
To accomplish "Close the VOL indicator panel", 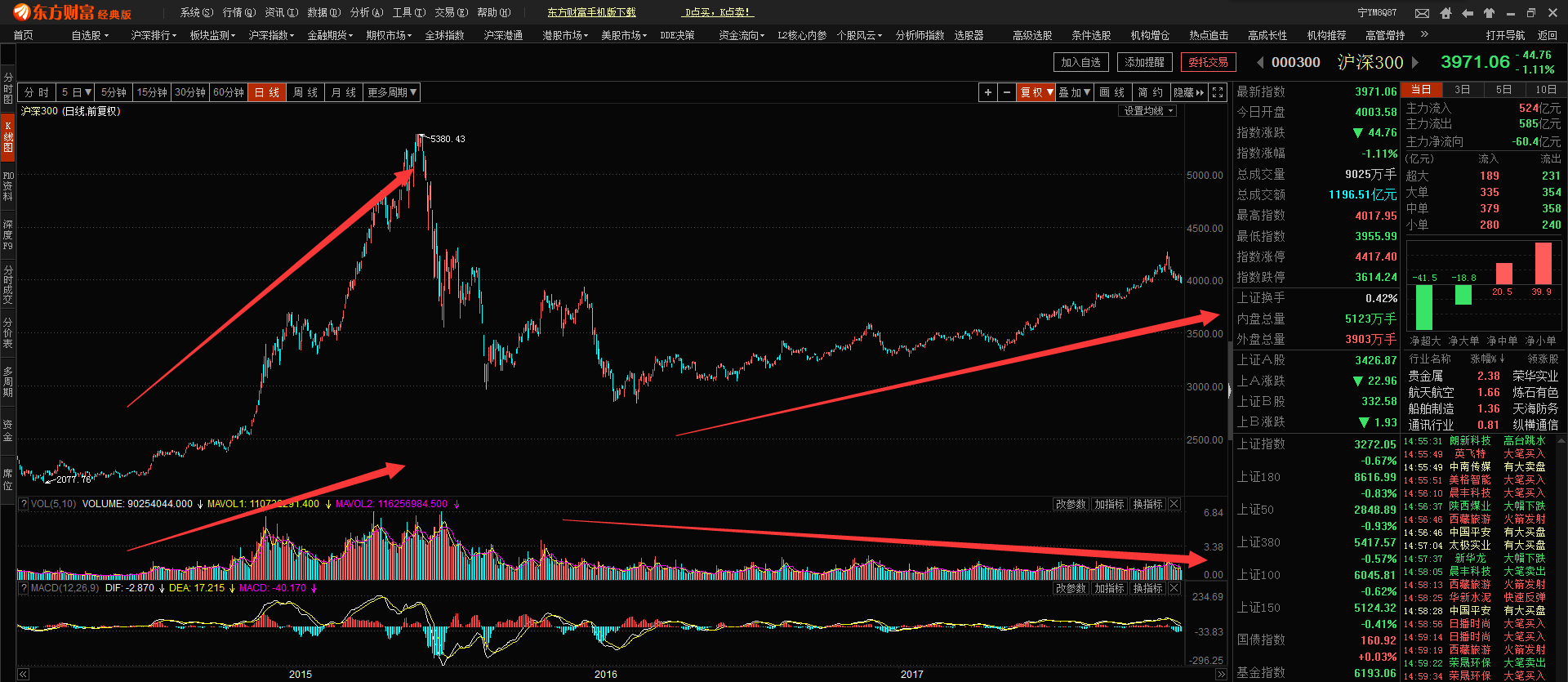I will 1174,504.
